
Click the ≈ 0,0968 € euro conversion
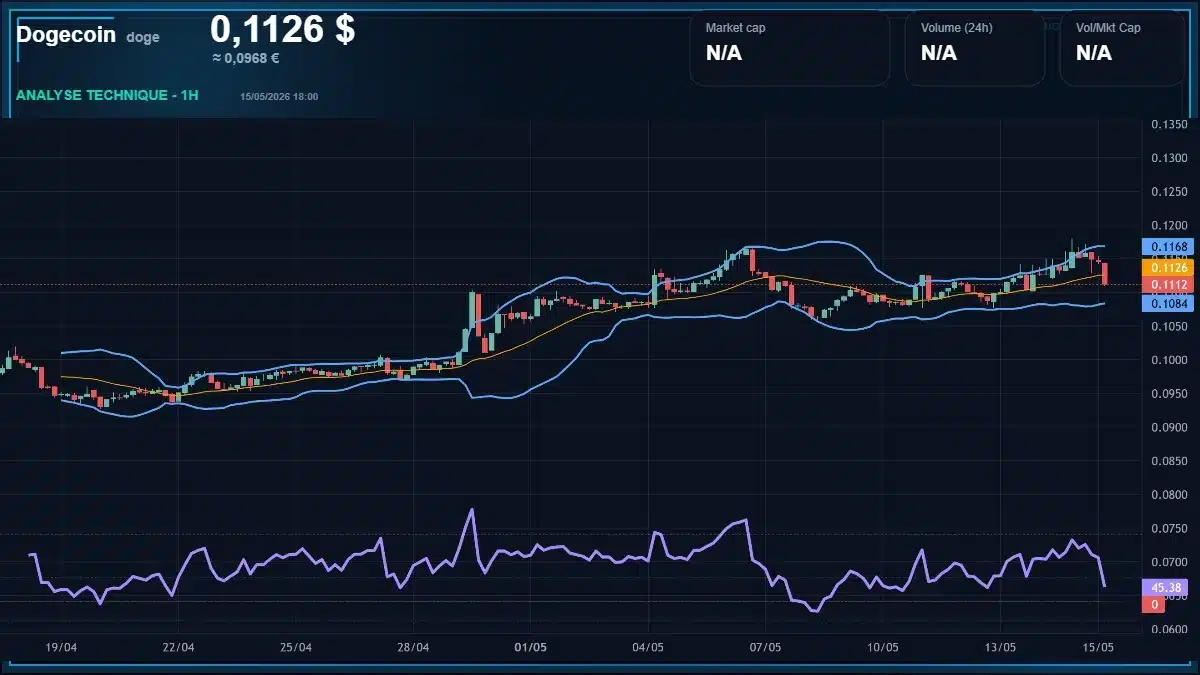(x=245, y=59)
